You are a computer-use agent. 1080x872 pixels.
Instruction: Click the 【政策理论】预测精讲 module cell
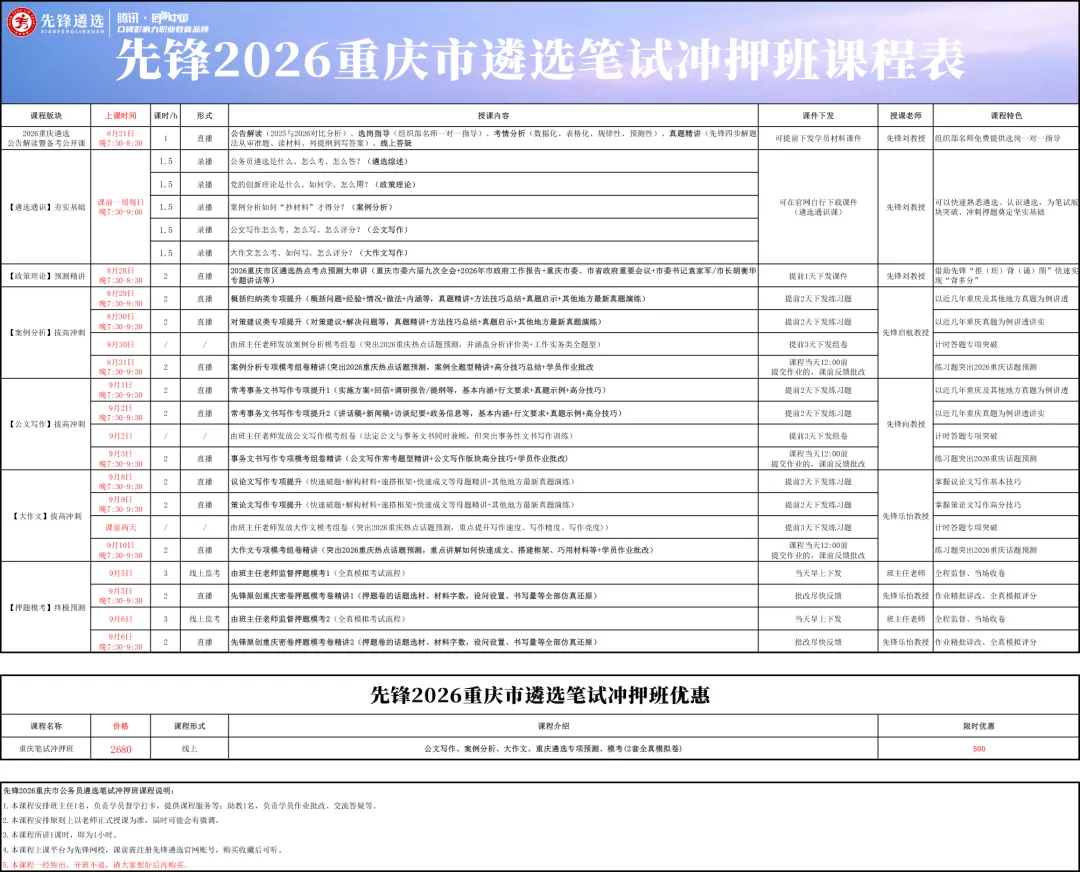[x=46, y=276]
